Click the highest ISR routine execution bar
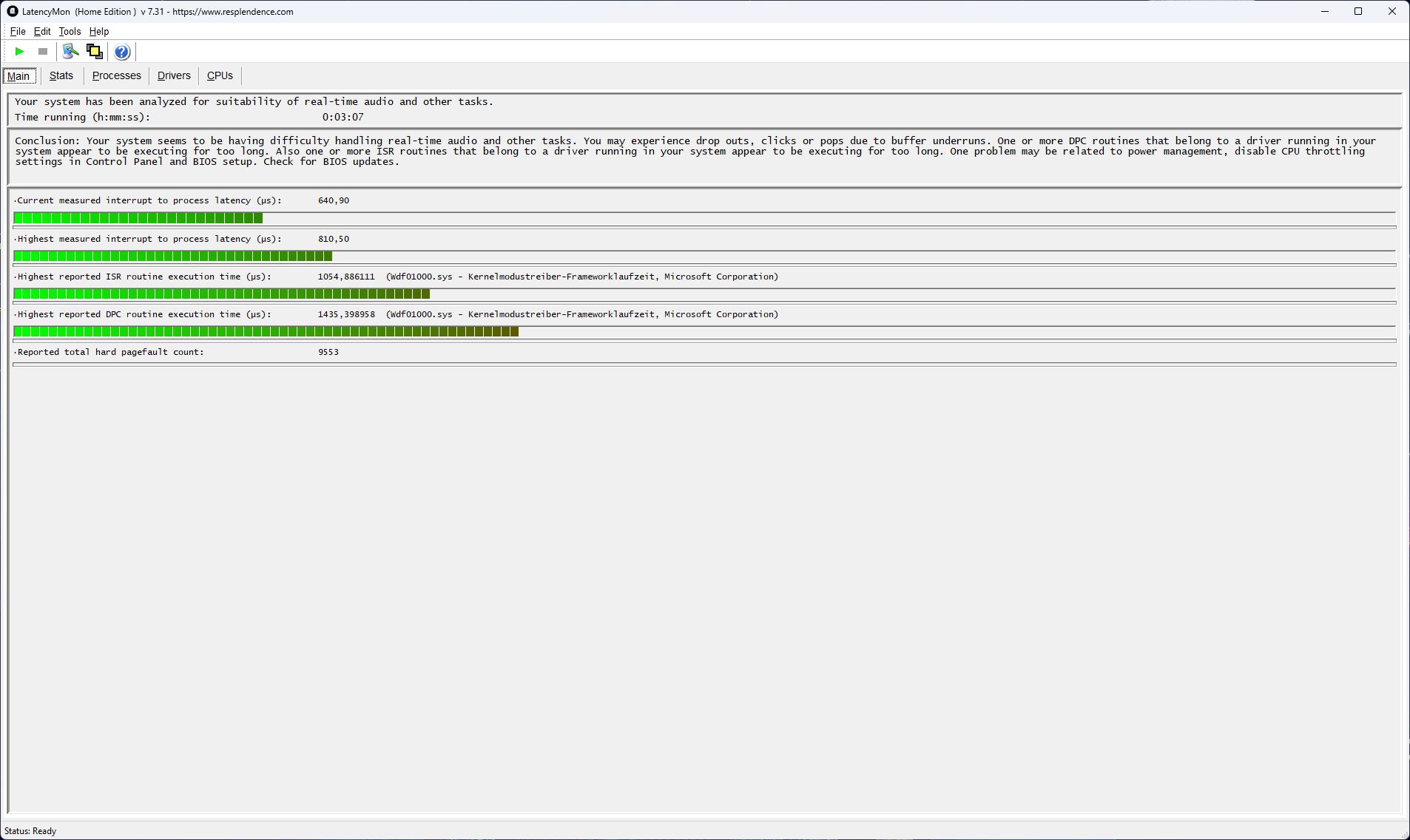 point(221,294)
